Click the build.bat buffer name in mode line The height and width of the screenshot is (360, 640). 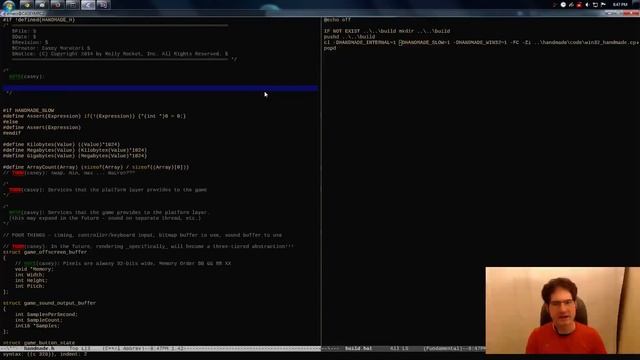[x=358, y=349]
